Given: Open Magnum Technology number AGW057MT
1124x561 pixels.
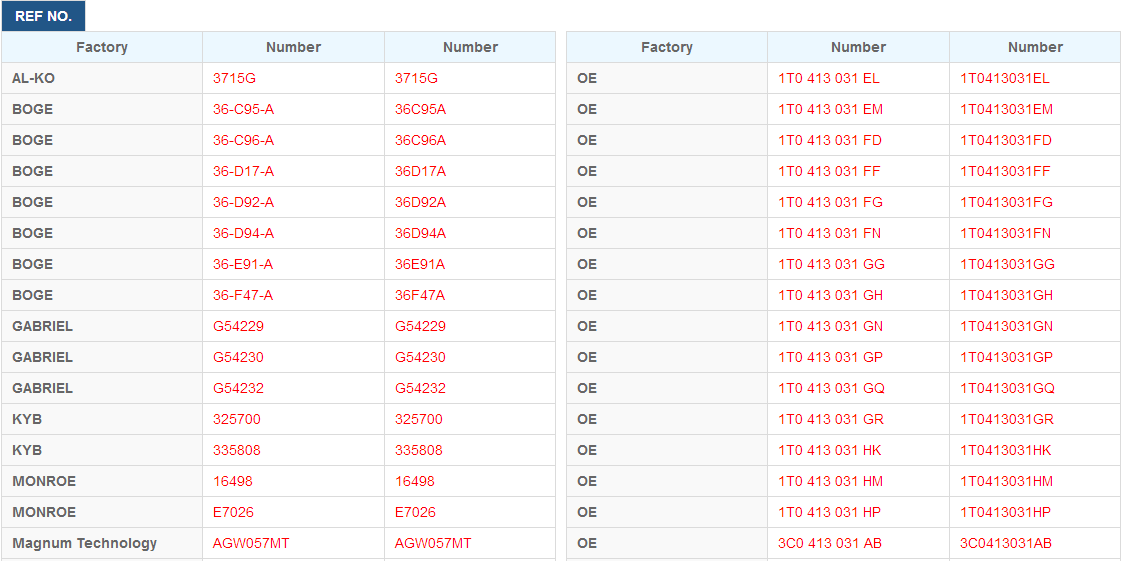Looking at the screenshot, I should (251, 543).
